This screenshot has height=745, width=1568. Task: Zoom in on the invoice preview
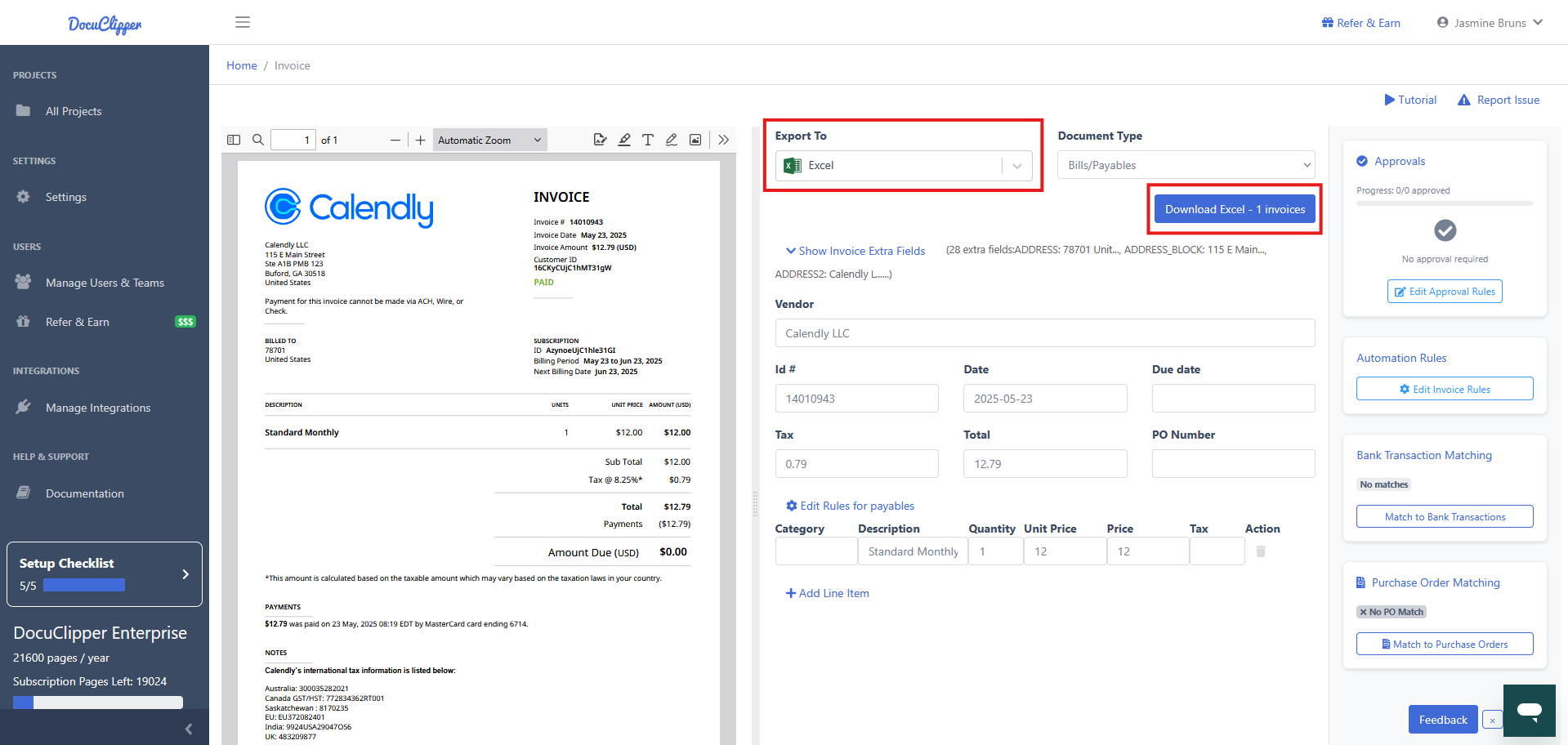420,140
